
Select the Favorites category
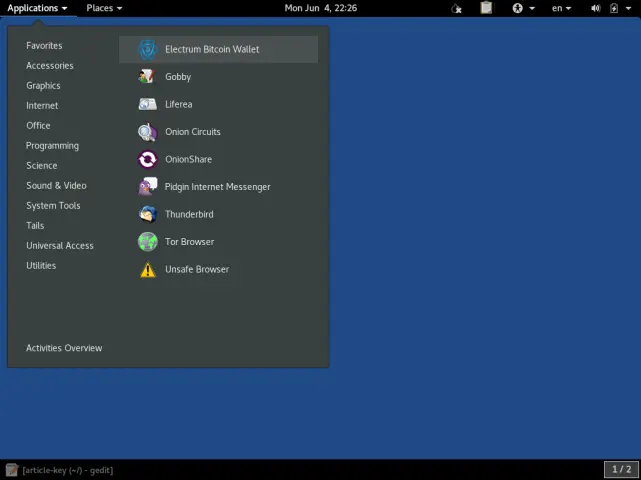coord(44,46)
